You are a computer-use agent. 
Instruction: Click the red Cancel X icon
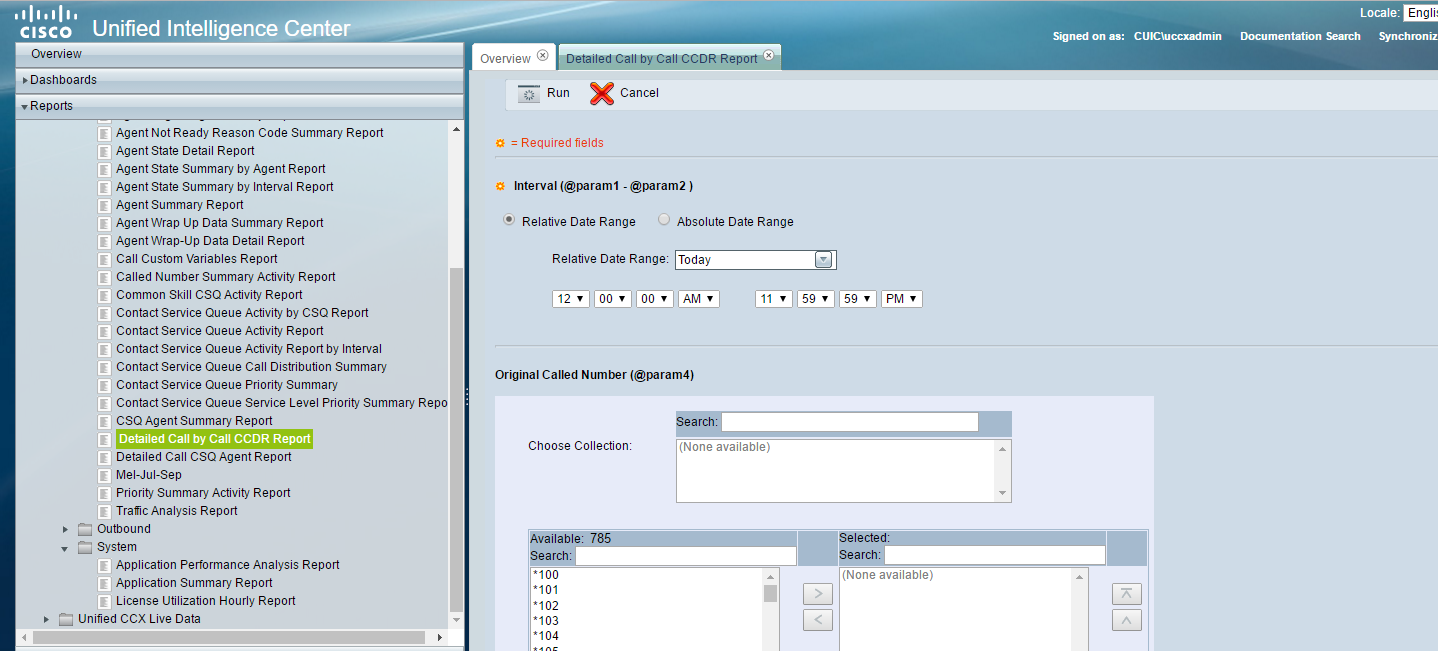click(601, 94)
